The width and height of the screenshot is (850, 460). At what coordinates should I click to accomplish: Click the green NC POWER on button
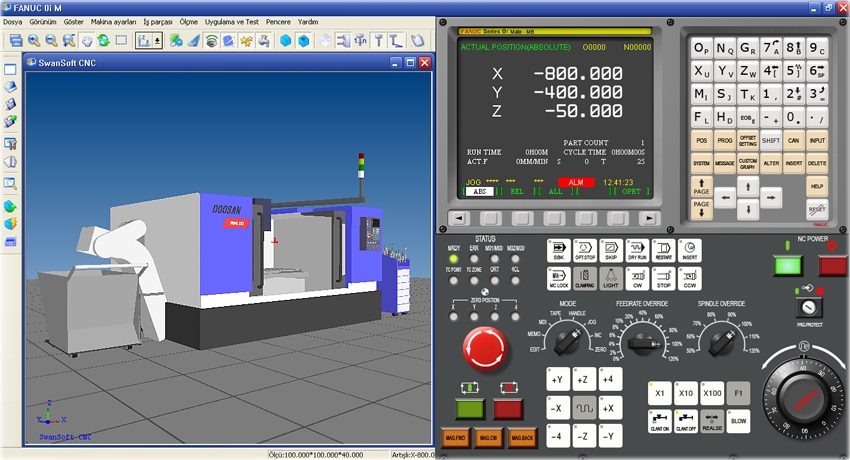coord(788,265)
